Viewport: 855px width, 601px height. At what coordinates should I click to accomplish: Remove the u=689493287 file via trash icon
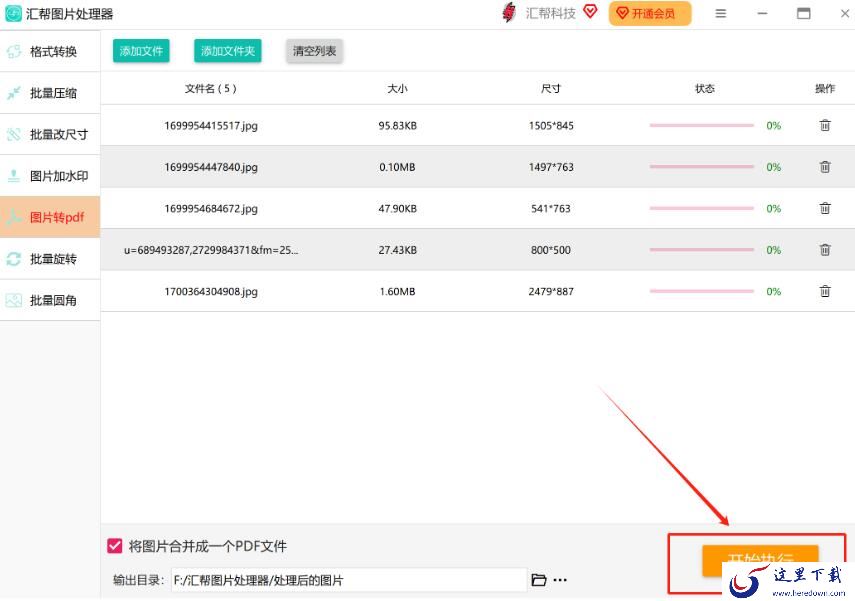825,250
